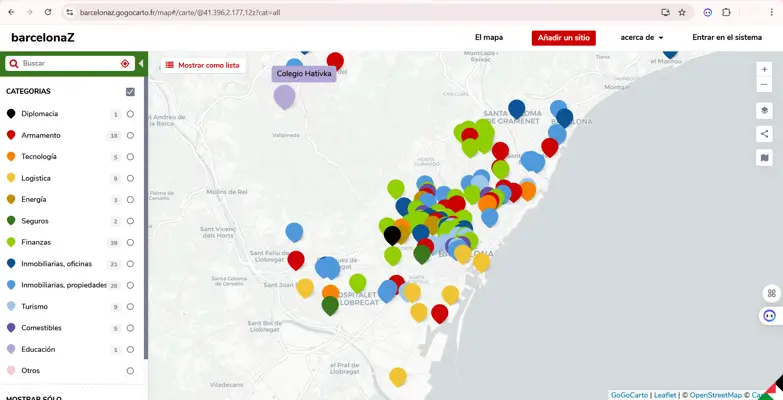Open the OpenStreetMap attribution link
783x400 pixels.
tap(716, 395)
